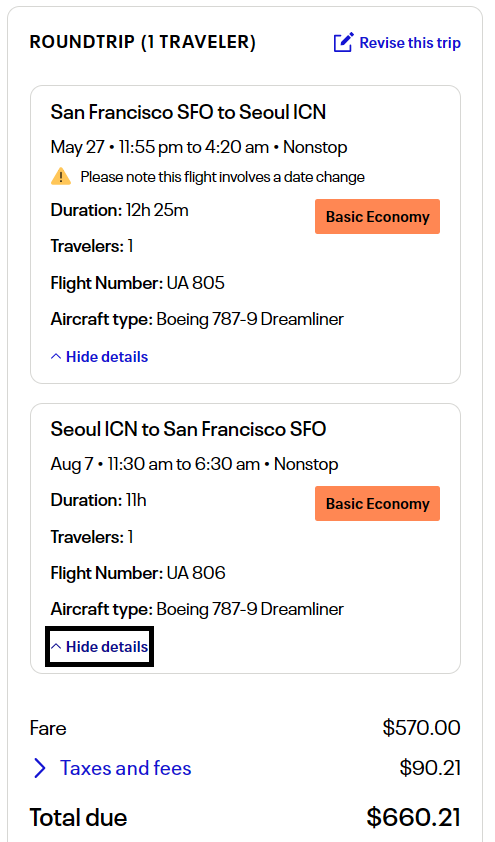This screenshot has height=842, width=495.
Task: Open the Taxes and fees breakdown link
Action: [x=126, y=768]
